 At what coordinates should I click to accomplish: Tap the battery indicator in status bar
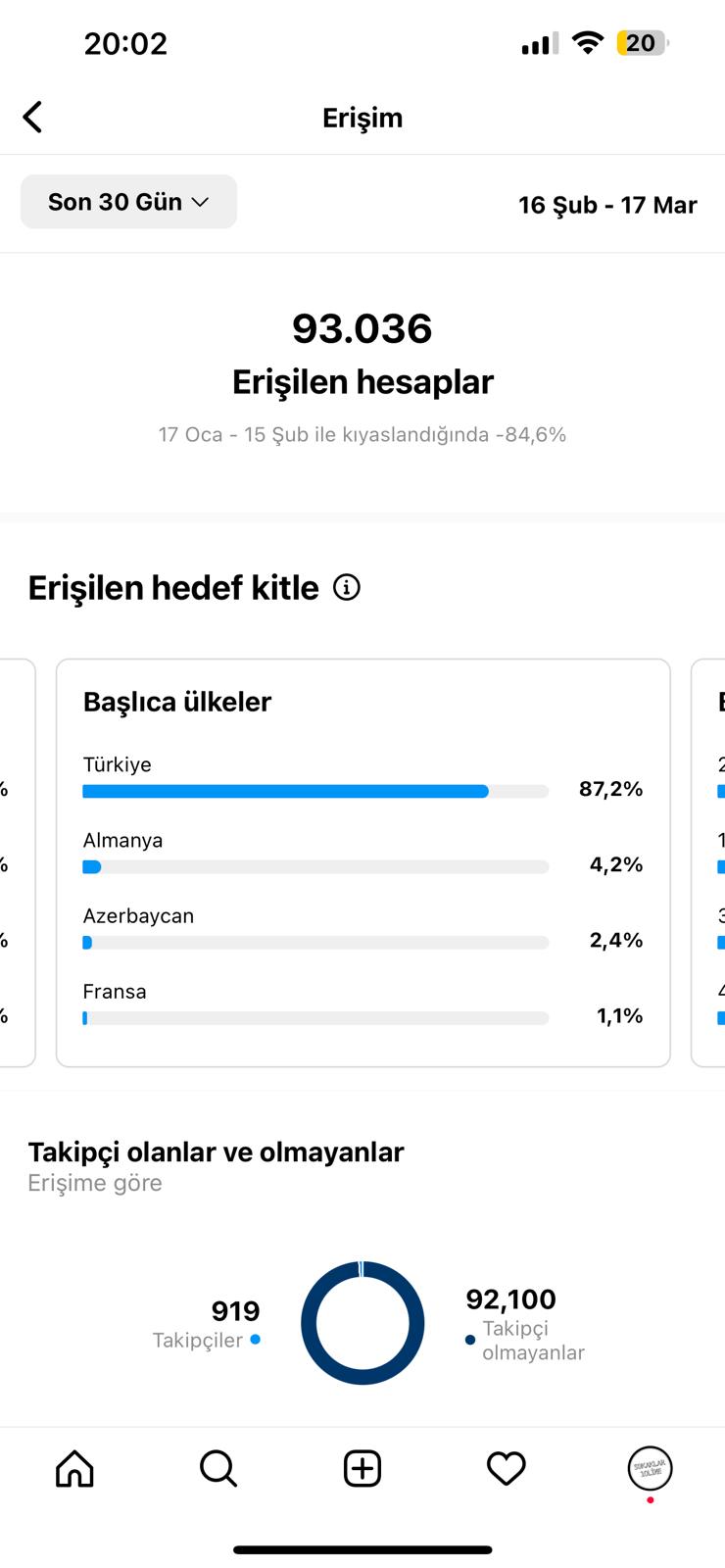click(x=642, y=43)
